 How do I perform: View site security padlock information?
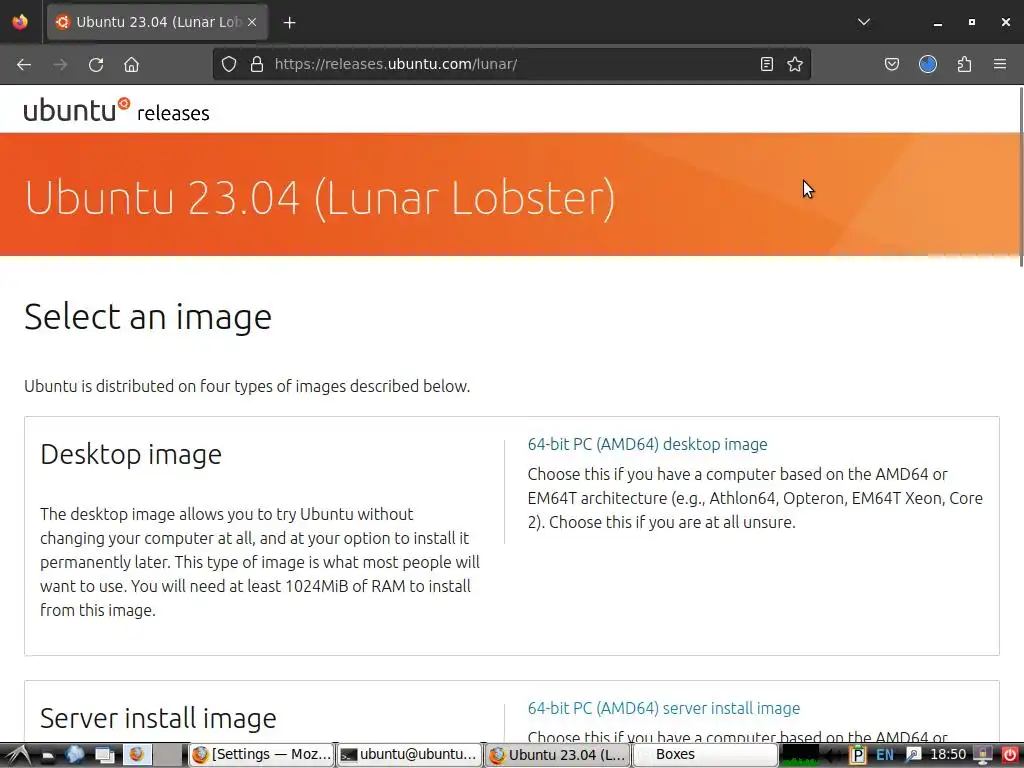tap(257, 64)
